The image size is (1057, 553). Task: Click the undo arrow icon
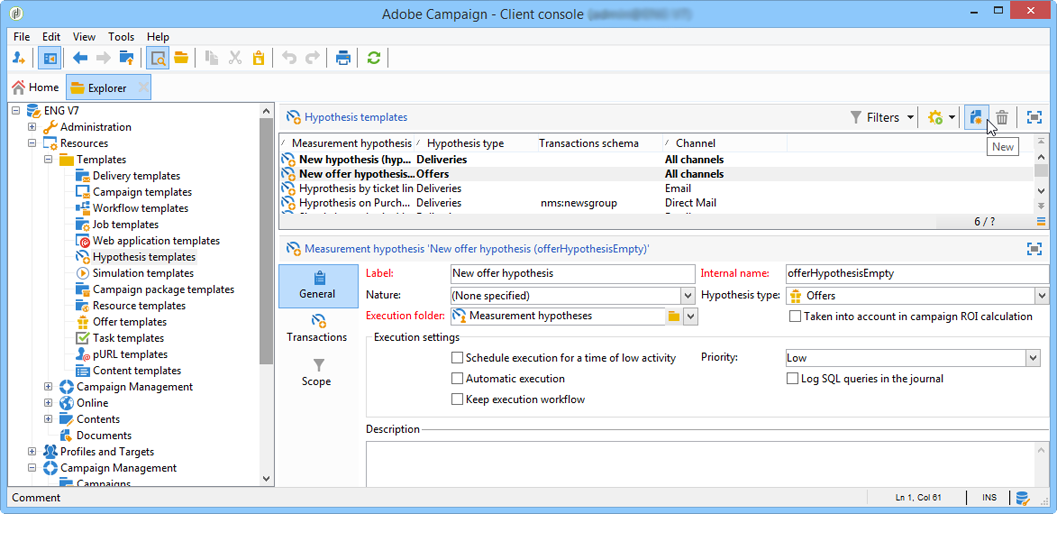(x=289, y=58)
